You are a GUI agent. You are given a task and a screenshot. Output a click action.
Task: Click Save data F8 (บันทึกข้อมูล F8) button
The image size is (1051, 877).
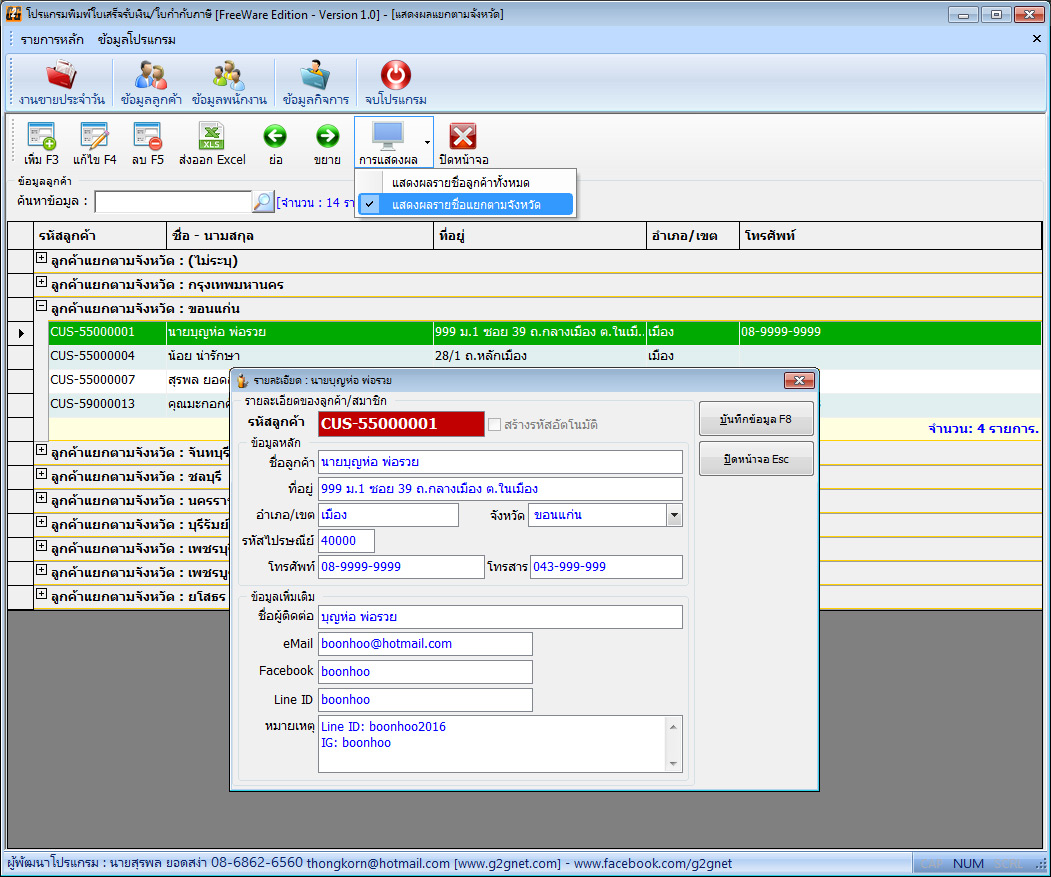point(756,419)
